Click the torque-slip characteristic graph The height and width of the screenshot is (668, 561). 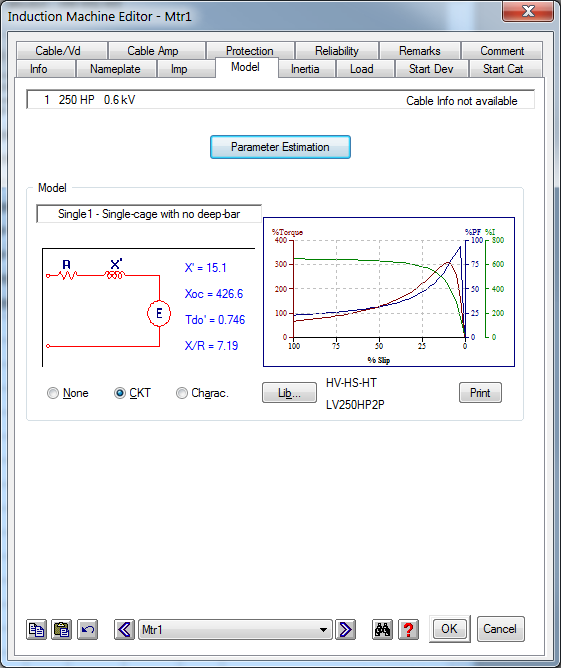point(389,292)
